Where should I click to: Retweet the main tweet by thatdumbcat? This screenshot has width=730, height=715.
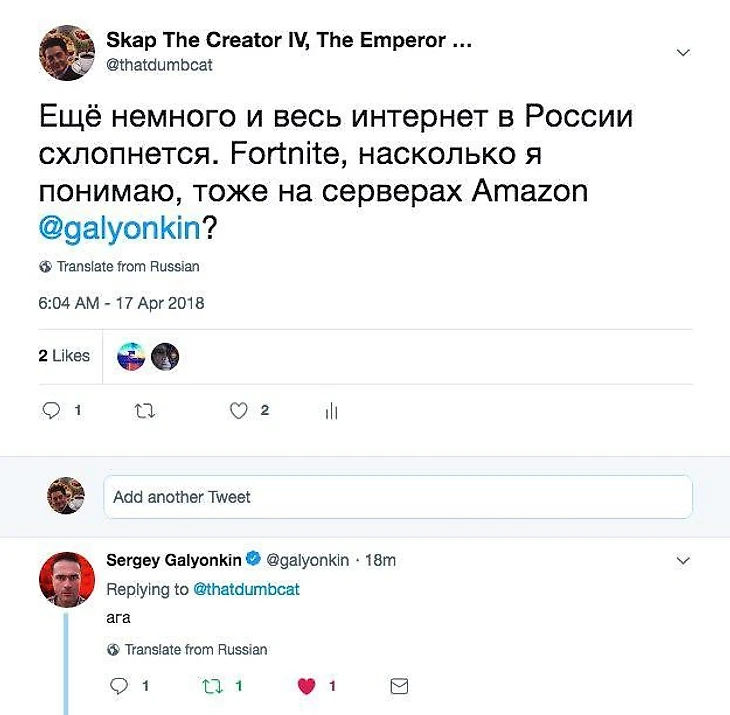click(x=145, y=411)
